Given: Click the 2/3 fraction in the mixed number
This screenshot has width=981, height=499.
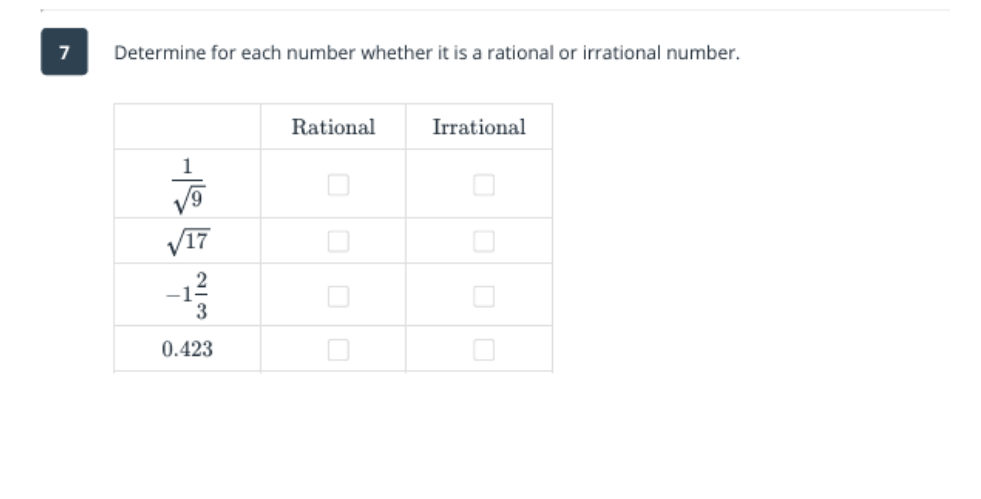Looking at the screenshot, I should pos(200,296).
